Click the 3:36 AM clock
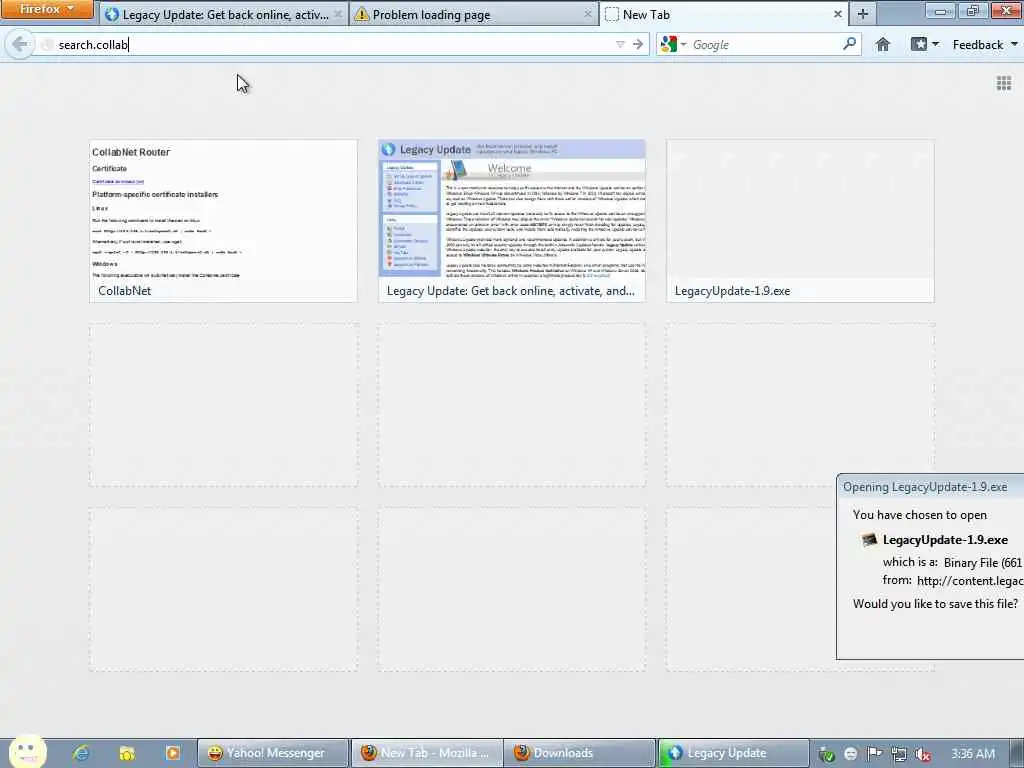 (x=972, y=754)
